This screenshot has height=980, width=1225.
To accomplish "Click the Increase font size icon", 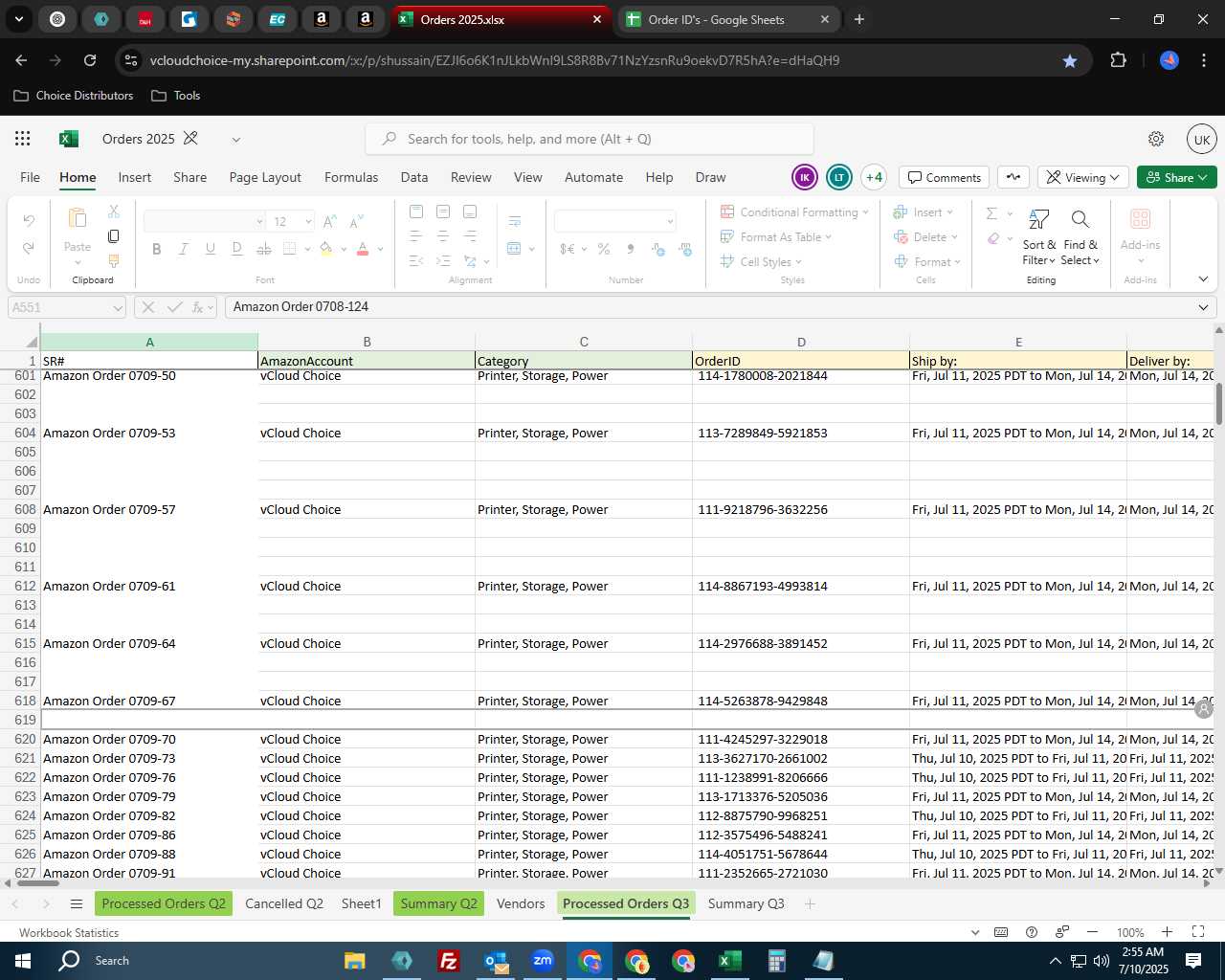I will pyautogui.click(x=329, y=221).
